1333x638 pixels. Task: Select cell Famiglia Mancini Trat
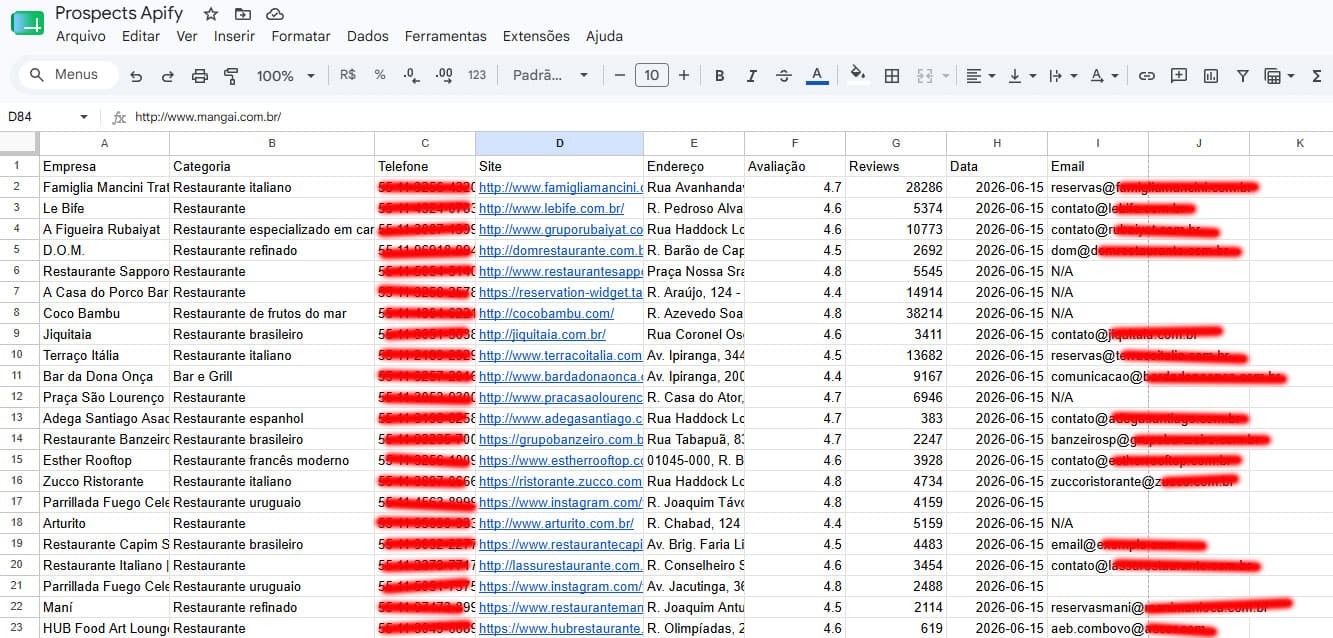[103, 187]
